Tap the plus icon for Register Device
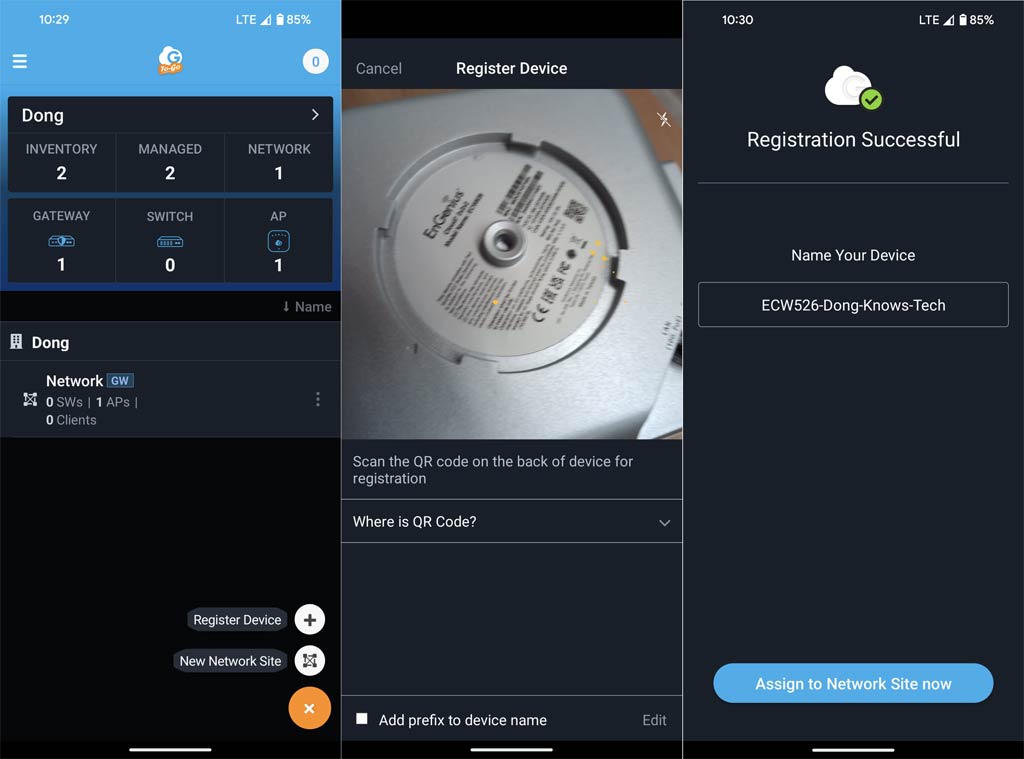The width and height of the screenshot is (1024, 759). [310, 620]
